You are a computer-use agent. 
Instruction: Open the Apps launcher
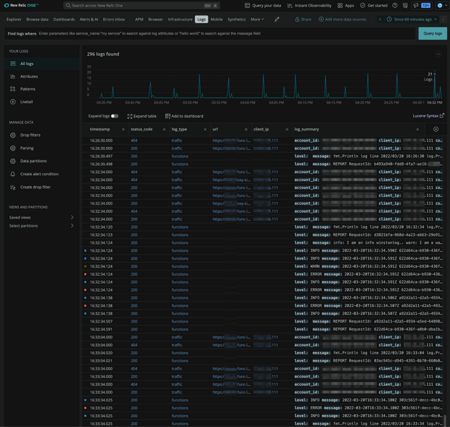(346, 5)
